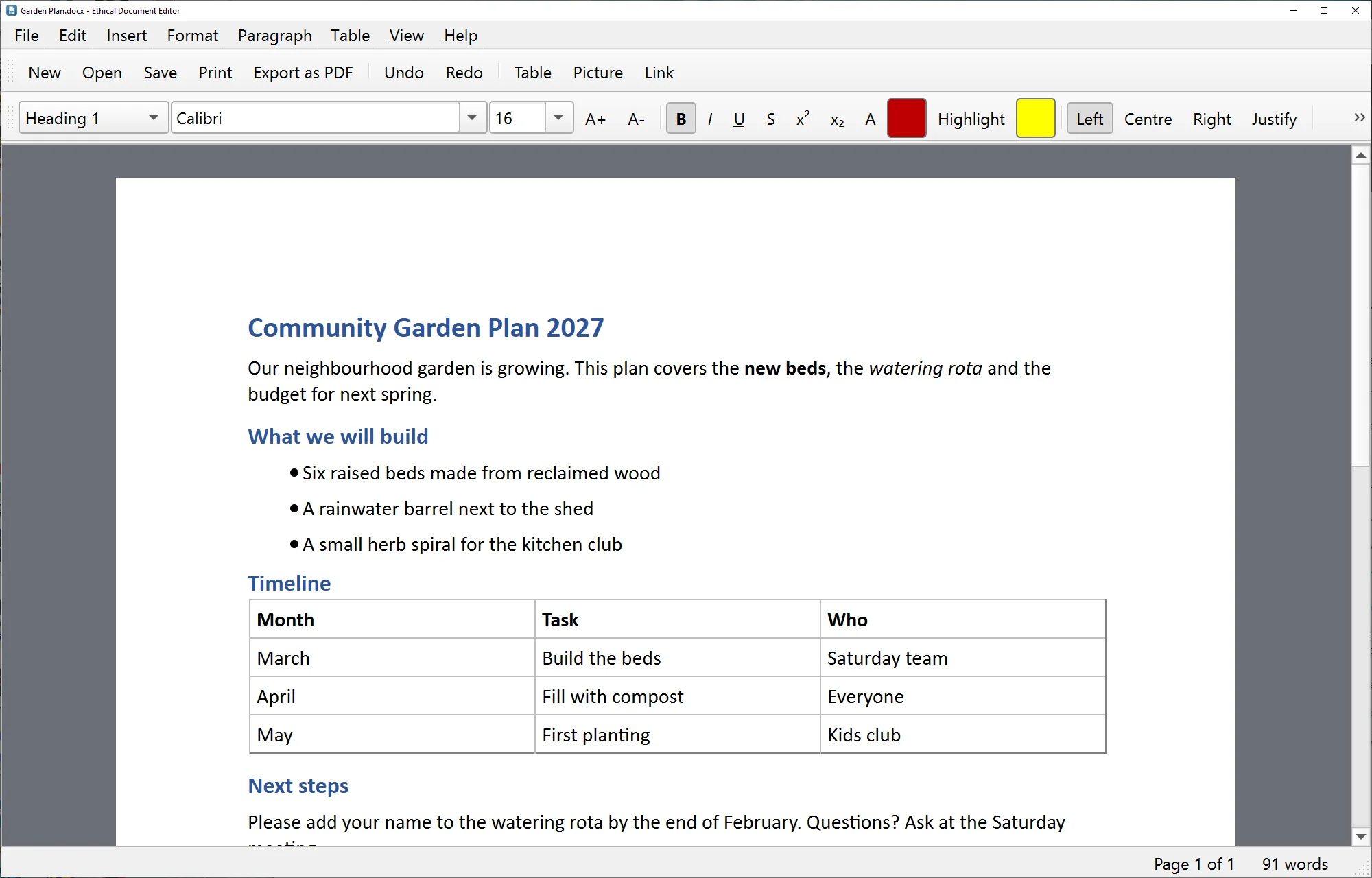
Task: Click scrollbar up arrow
Action: click(x=1360, y=155)
